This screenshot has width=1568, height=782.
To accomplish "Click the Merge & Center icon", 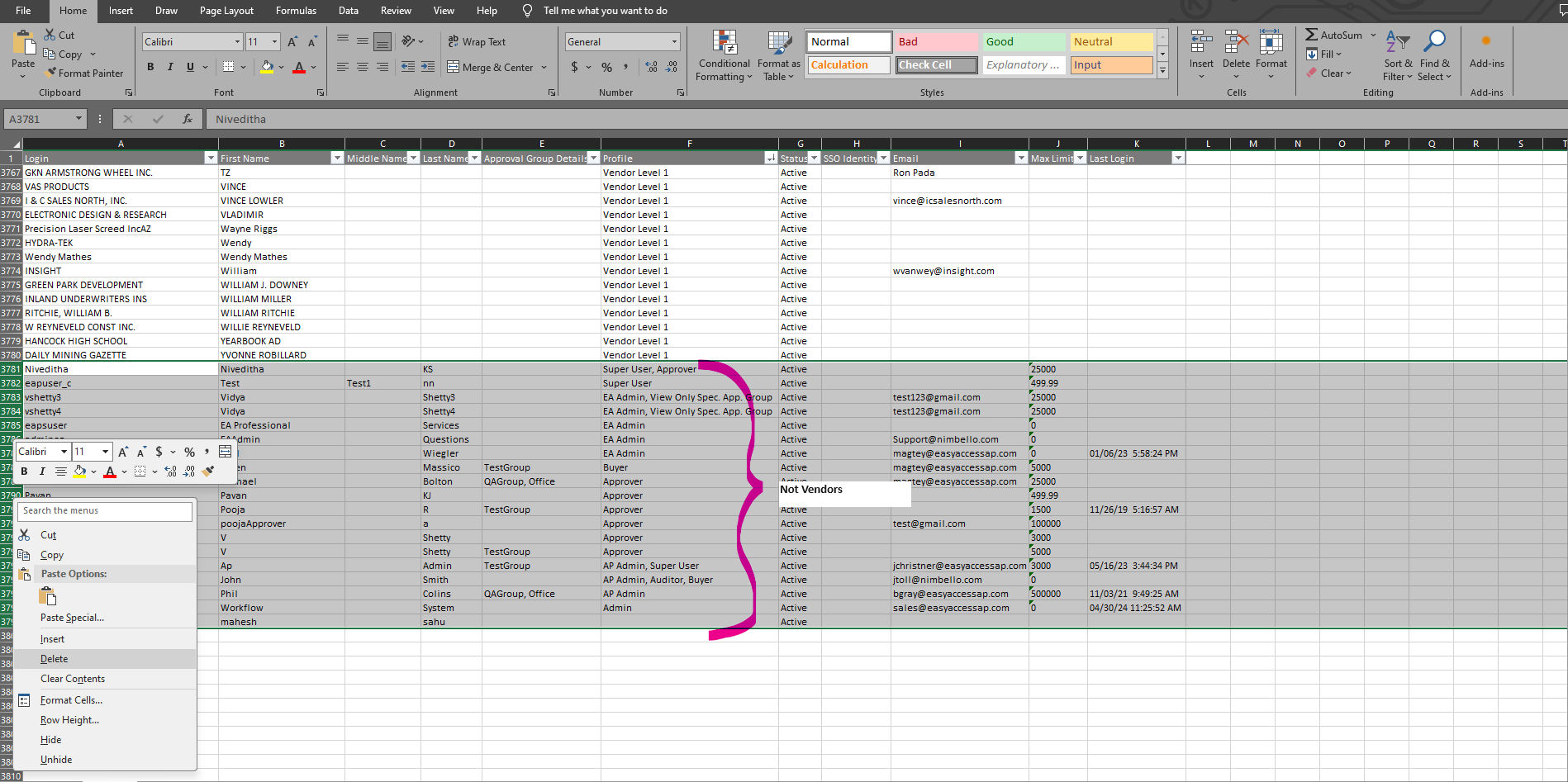I will click(454, 67).
